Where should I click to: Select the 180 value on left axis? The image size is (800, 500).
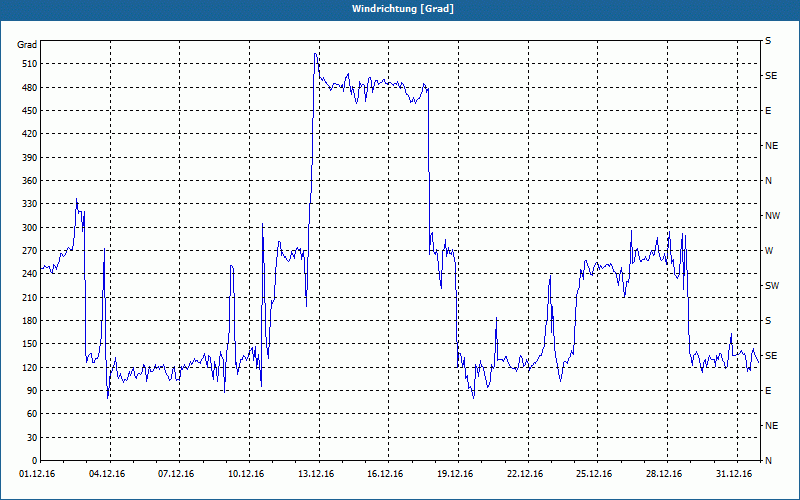click(x=30, y=321)
